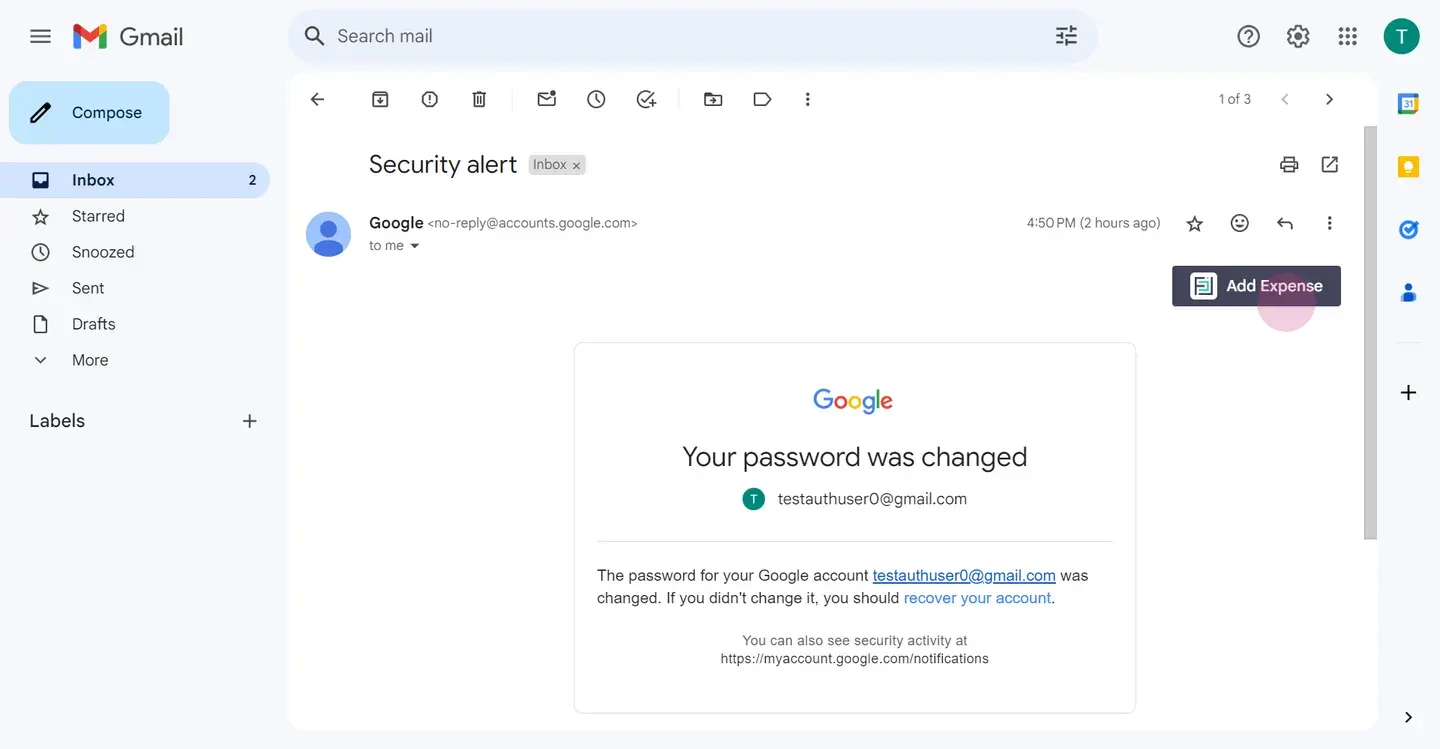1440x749 pixels.
Task: Snooze this email with the clock icon
Action: coord(596,99)
